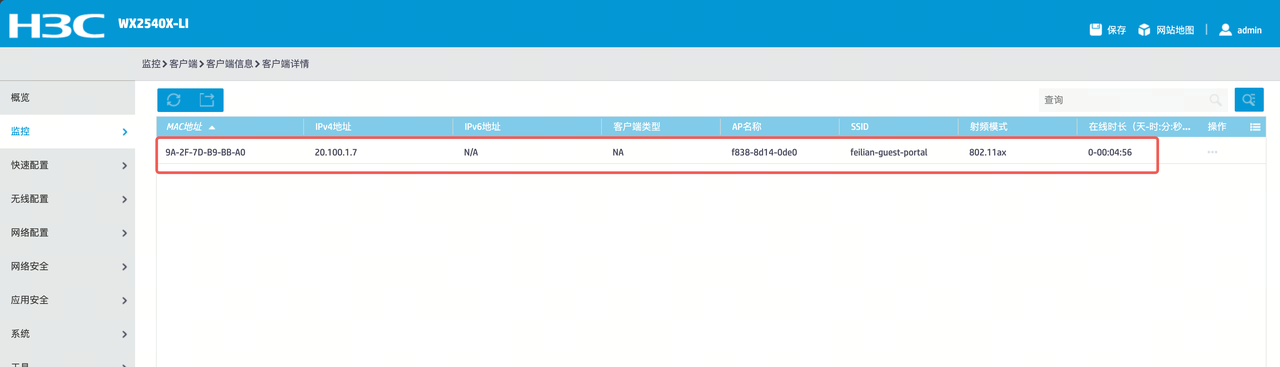Viewport: 1280px width, 367px height.
Task: Select 监控 in the sidebar
Action: pos(67,131)
